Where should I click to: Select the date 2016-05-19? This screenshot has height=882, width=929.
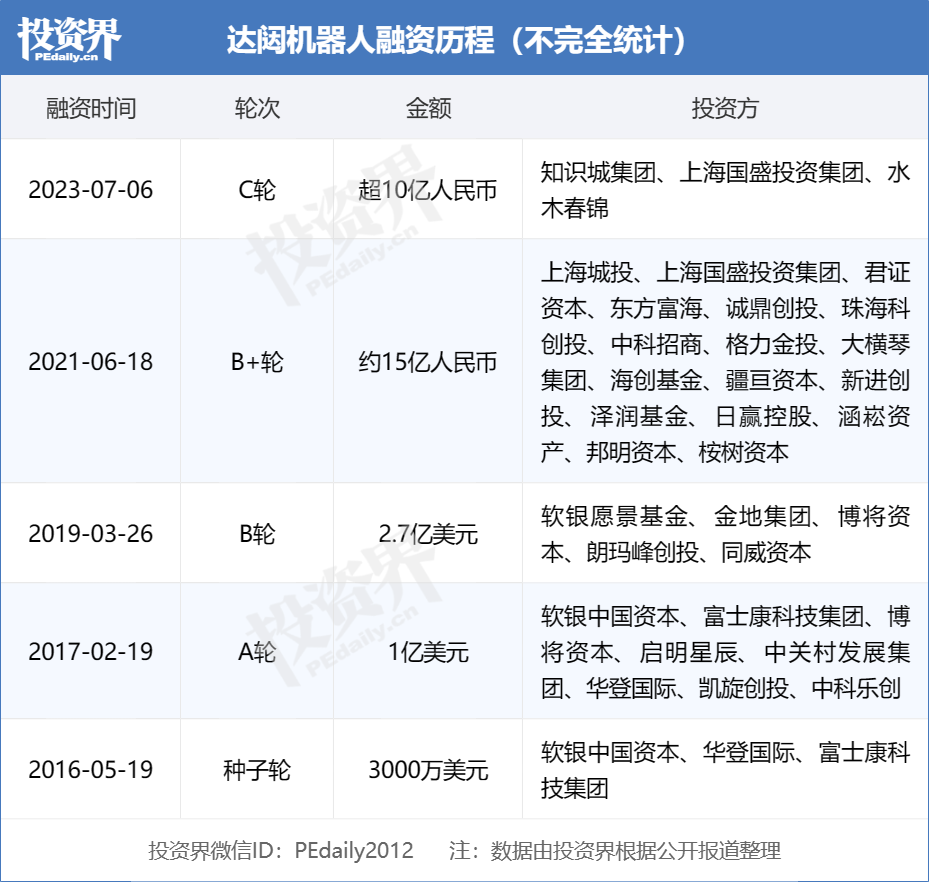91,769
